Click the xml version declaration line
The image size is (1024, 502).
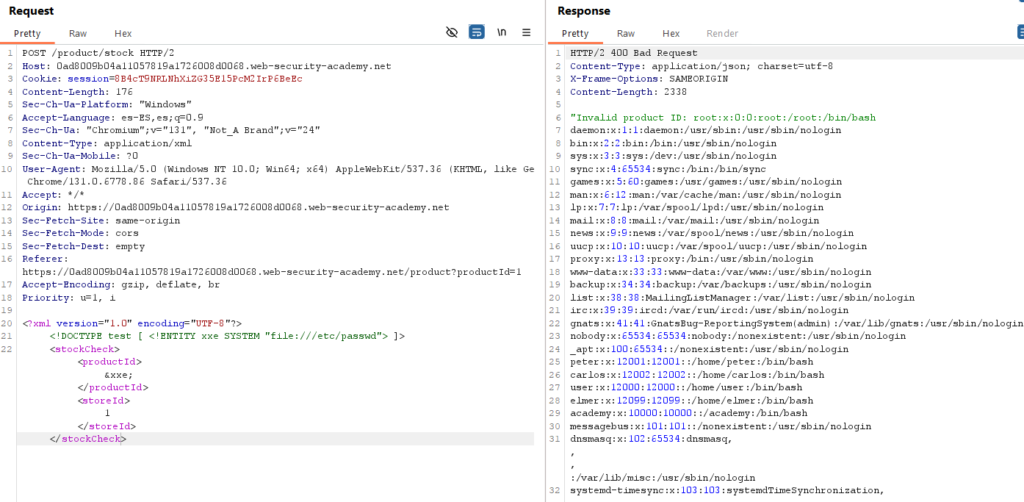pyautogui.click(x=133, y=323)
